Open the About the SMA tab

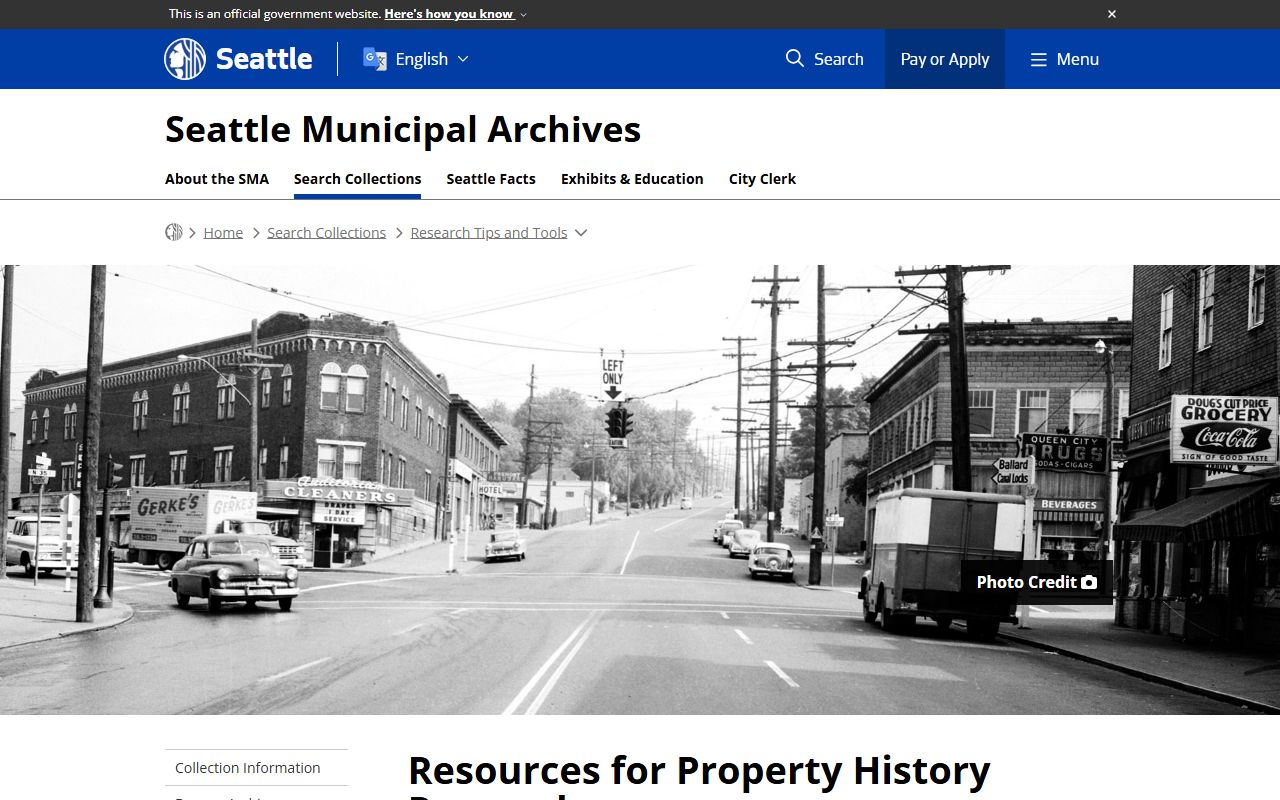(x=217, y=179)
